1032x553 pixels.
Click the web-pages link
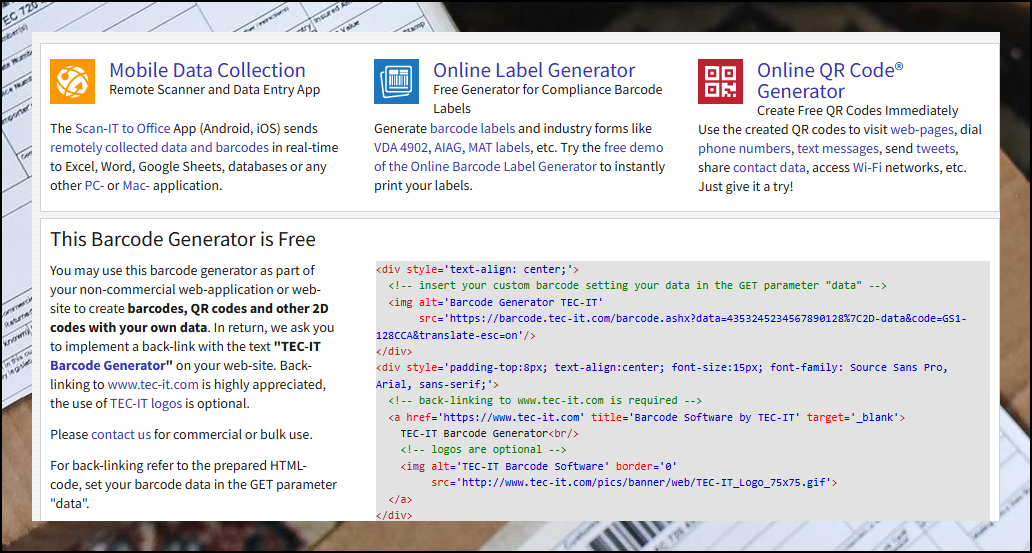(921, 130)
